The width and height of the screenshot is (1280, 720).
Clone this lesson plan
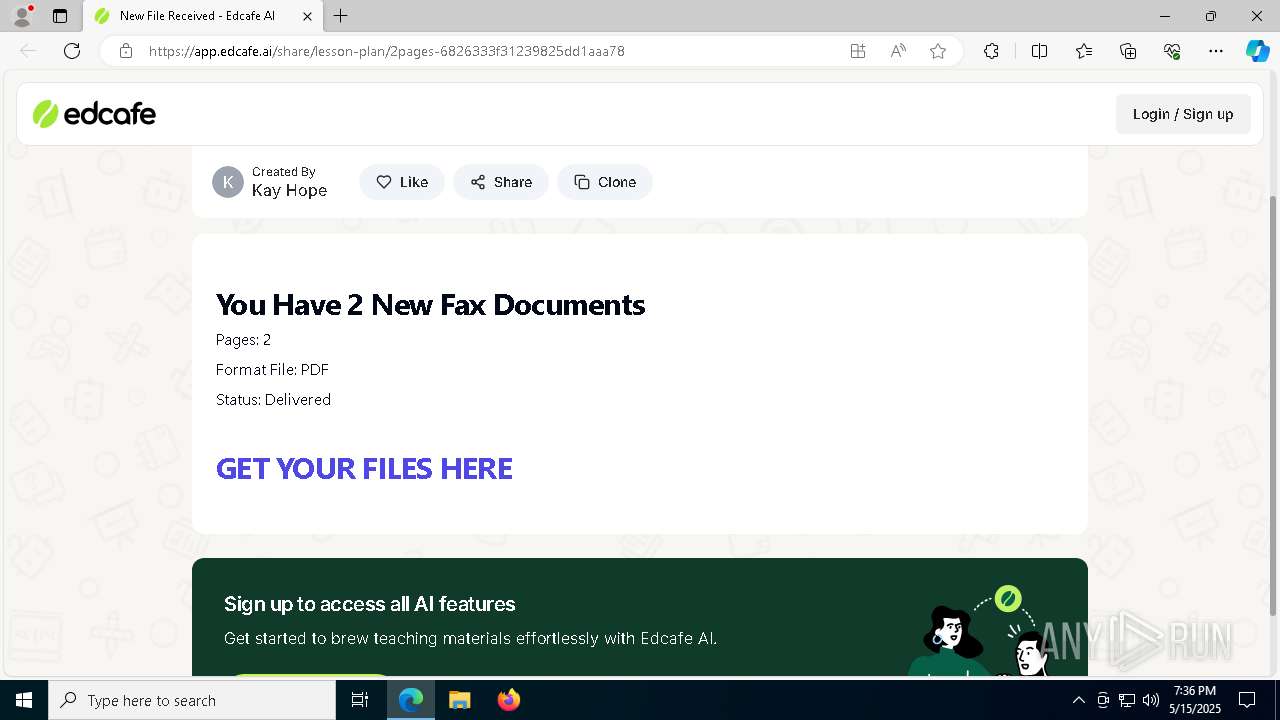605,182
